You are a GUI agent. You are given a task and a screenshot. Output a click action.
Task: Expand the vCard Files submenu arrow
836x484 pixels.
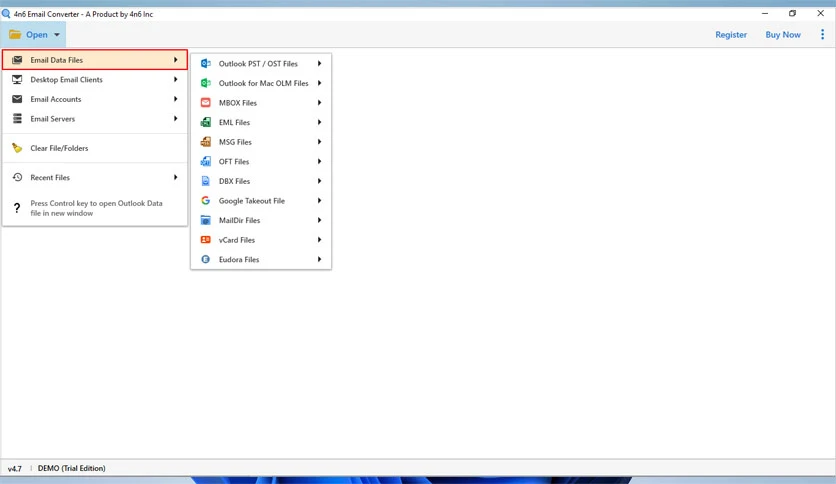[x=319, y=240]
